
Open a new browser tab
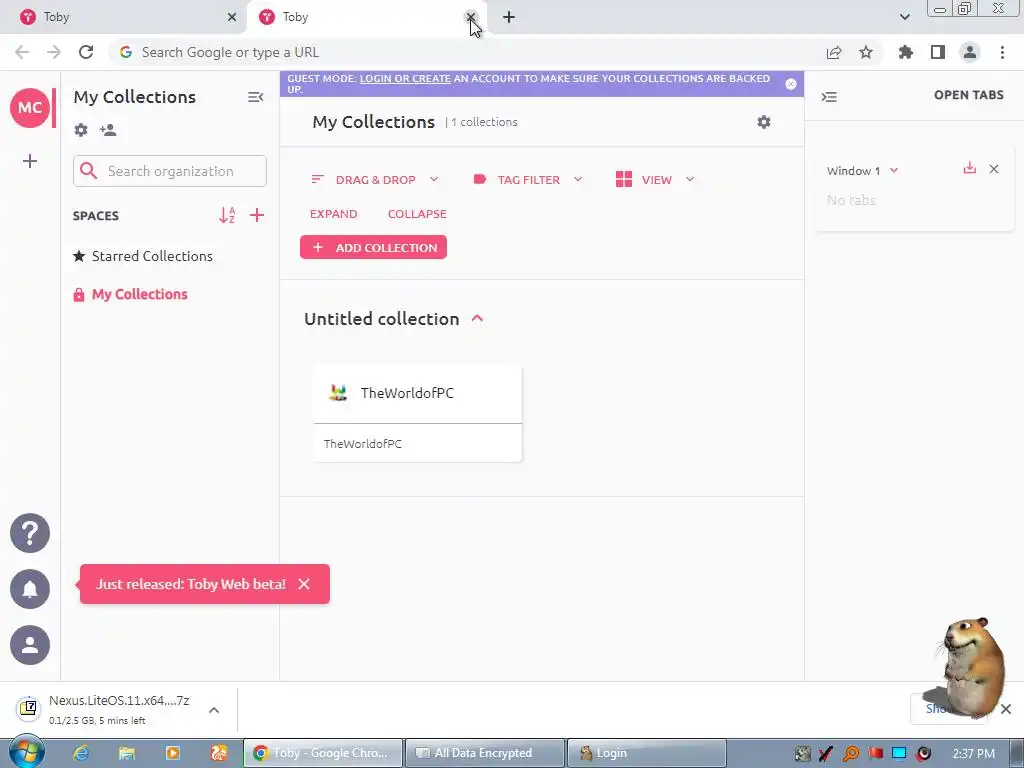tap(509, 17)
